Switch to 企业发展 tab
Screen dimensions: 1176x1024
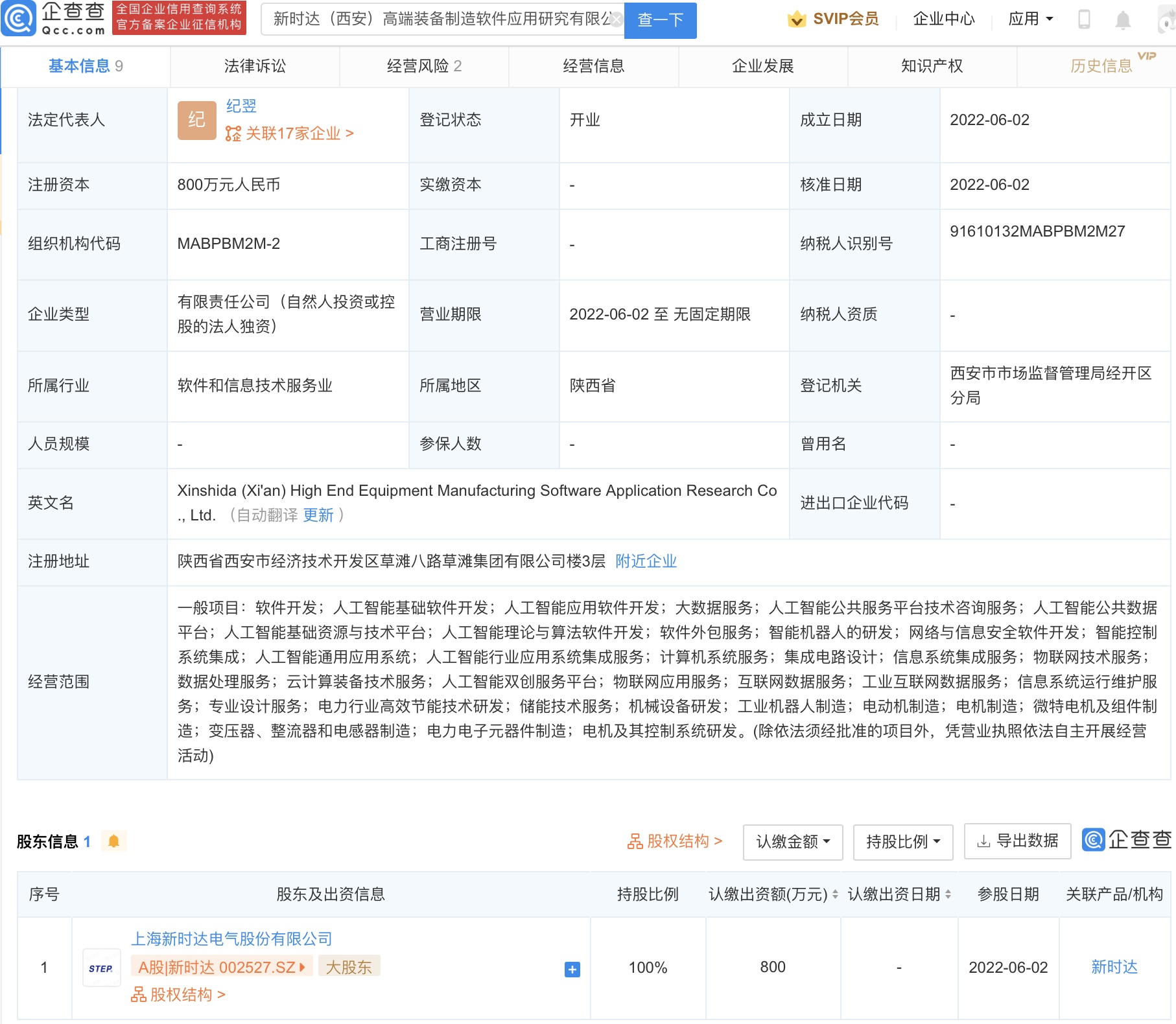pyautogui.click(x=763, y=66)
